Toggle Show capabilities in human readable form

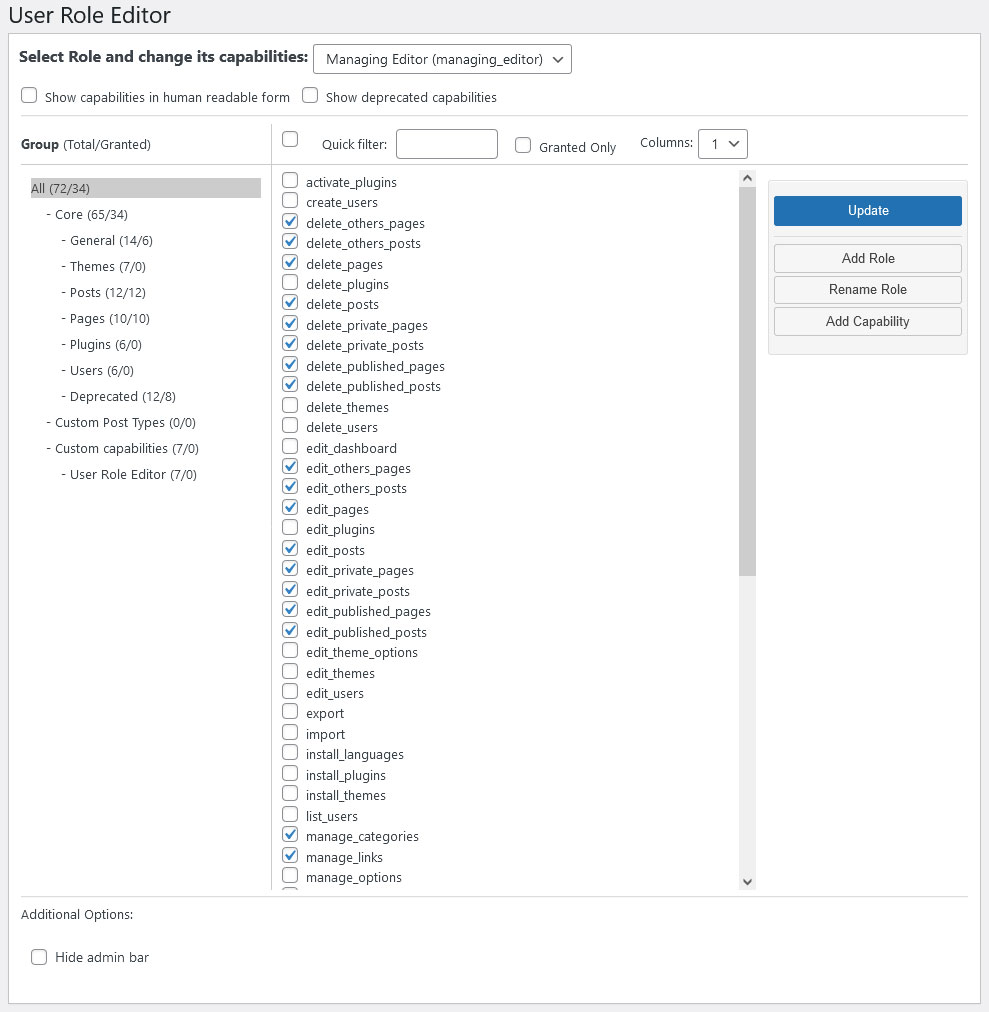(29, 96)
